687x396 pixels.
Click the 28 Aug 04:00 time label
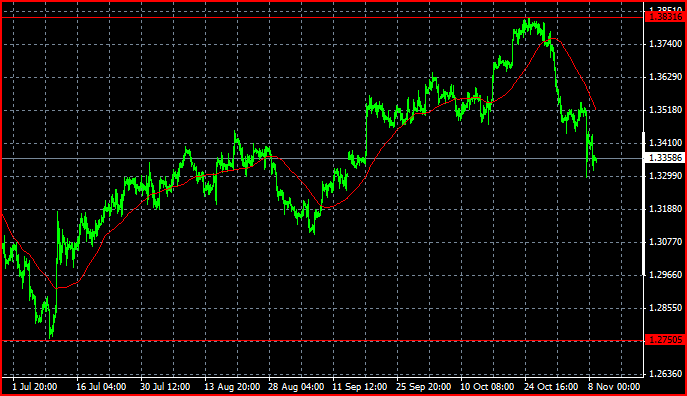296,387
